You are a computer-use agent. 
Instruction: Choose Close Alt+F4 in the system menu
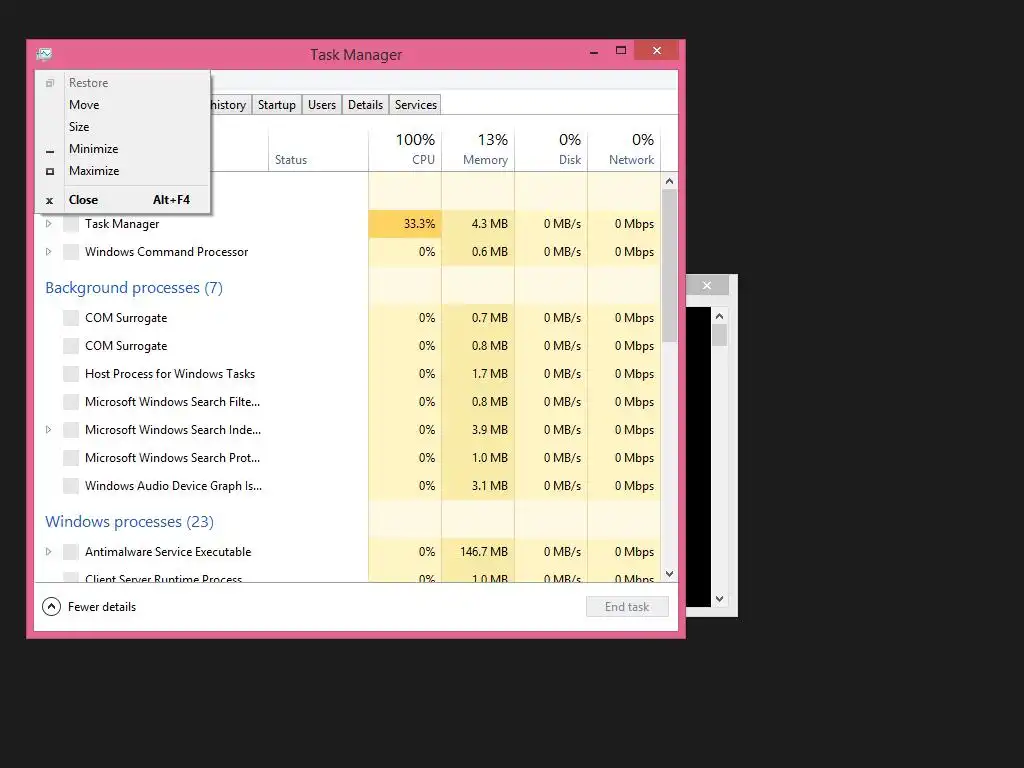(x=123, y=200)
